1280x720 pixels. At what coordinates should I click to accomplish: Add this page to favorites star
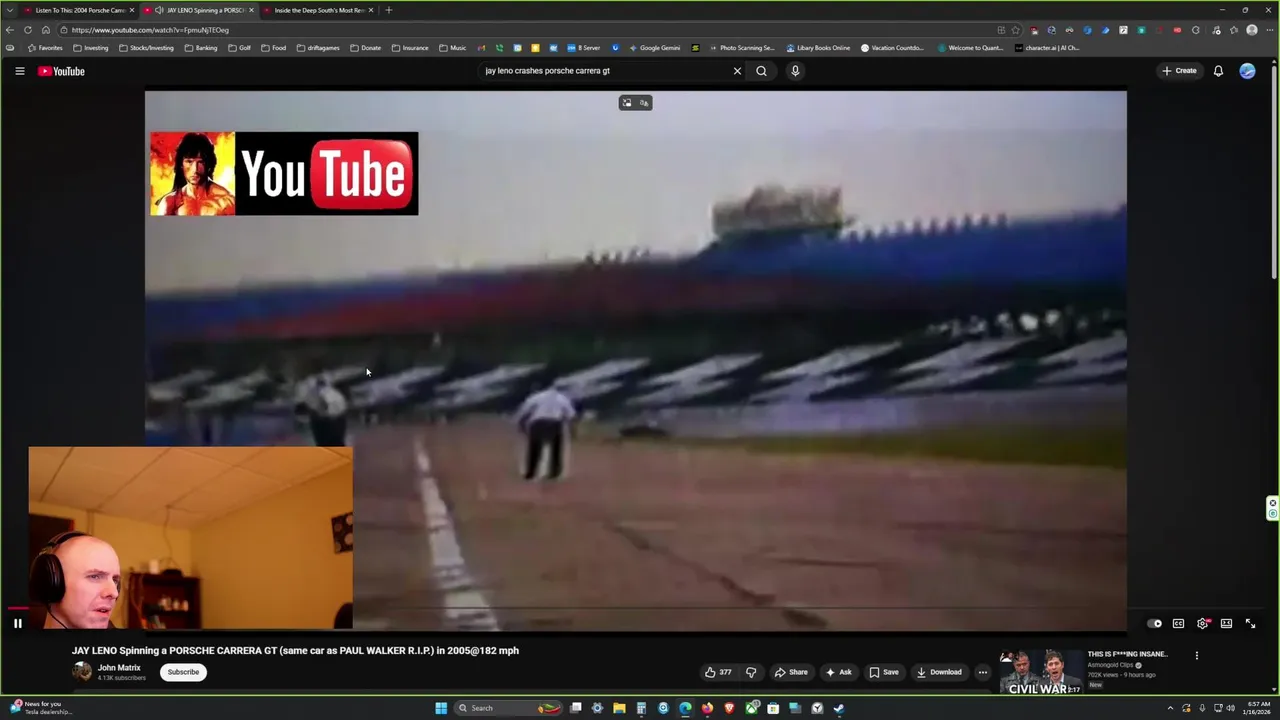[1015, 30]
